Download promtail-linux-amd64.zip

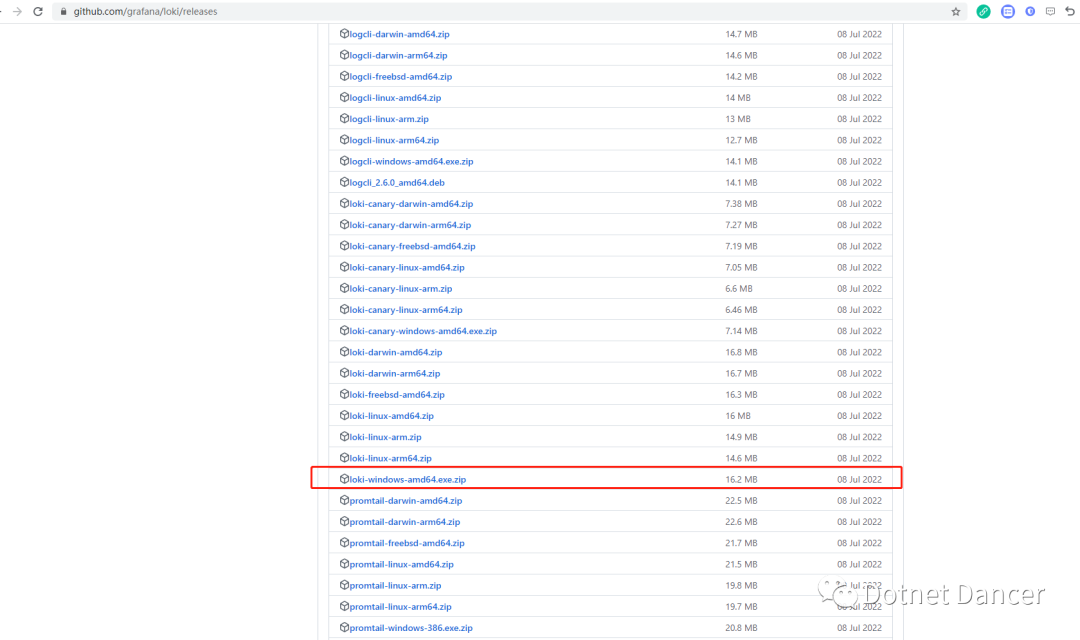click(402, 564)
